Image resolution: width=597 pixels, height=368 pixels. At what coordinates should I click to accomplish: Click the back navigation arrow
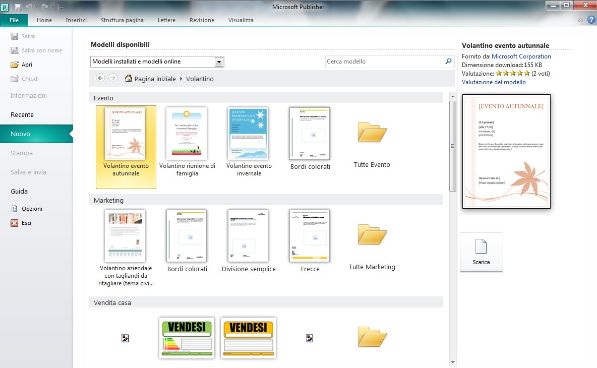pyautogui.click(x=100, y=78)
